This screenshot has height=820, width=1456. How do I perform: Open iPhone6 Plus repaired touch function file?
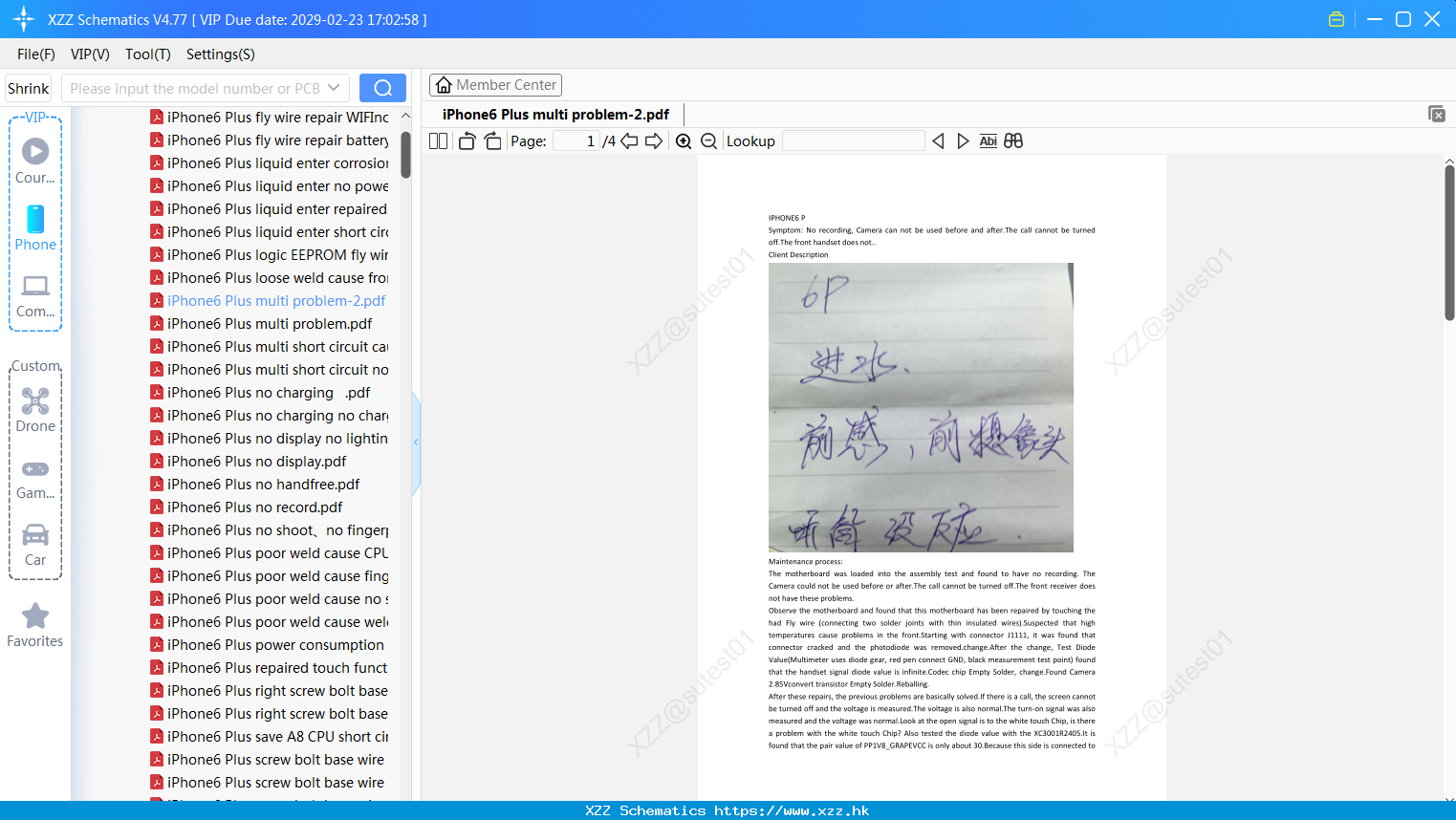pyautogui.click(x=270, y=668)
